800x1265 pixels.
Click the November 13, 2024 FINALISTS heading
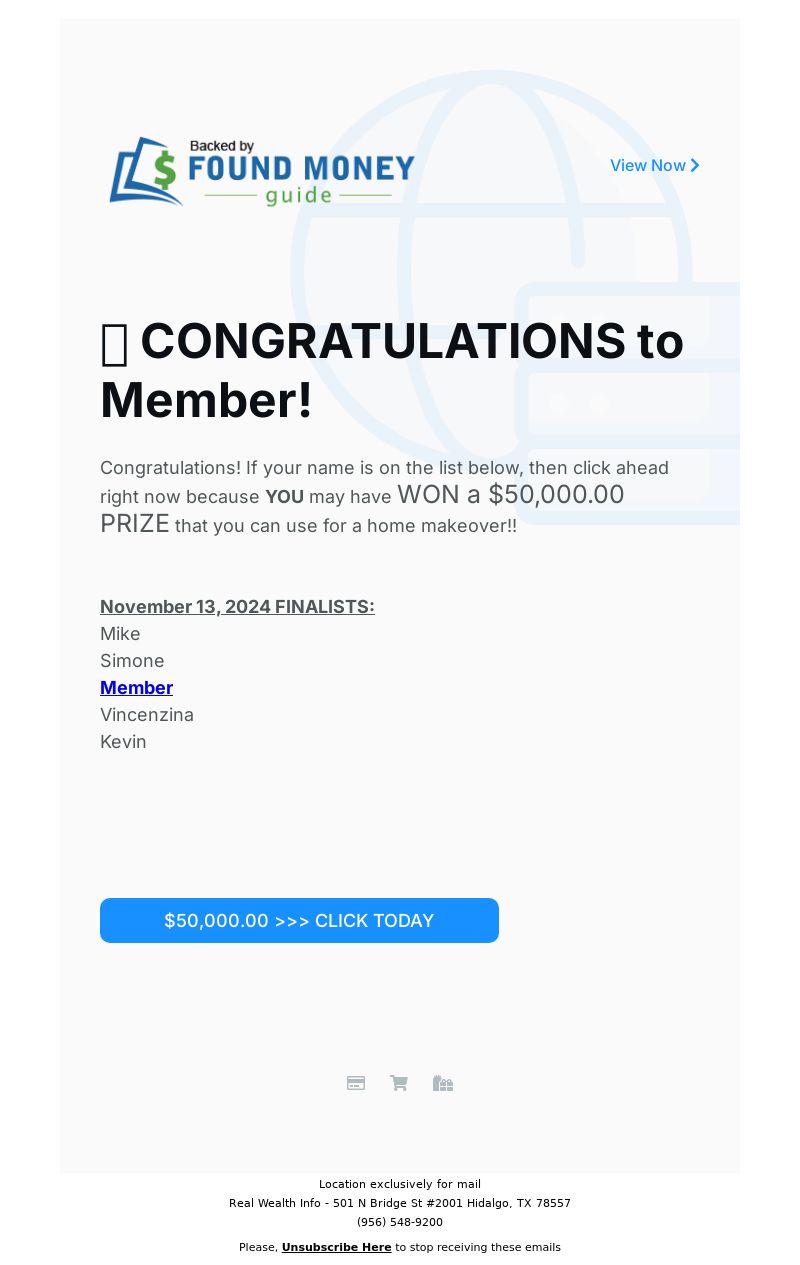click(237, 607)
